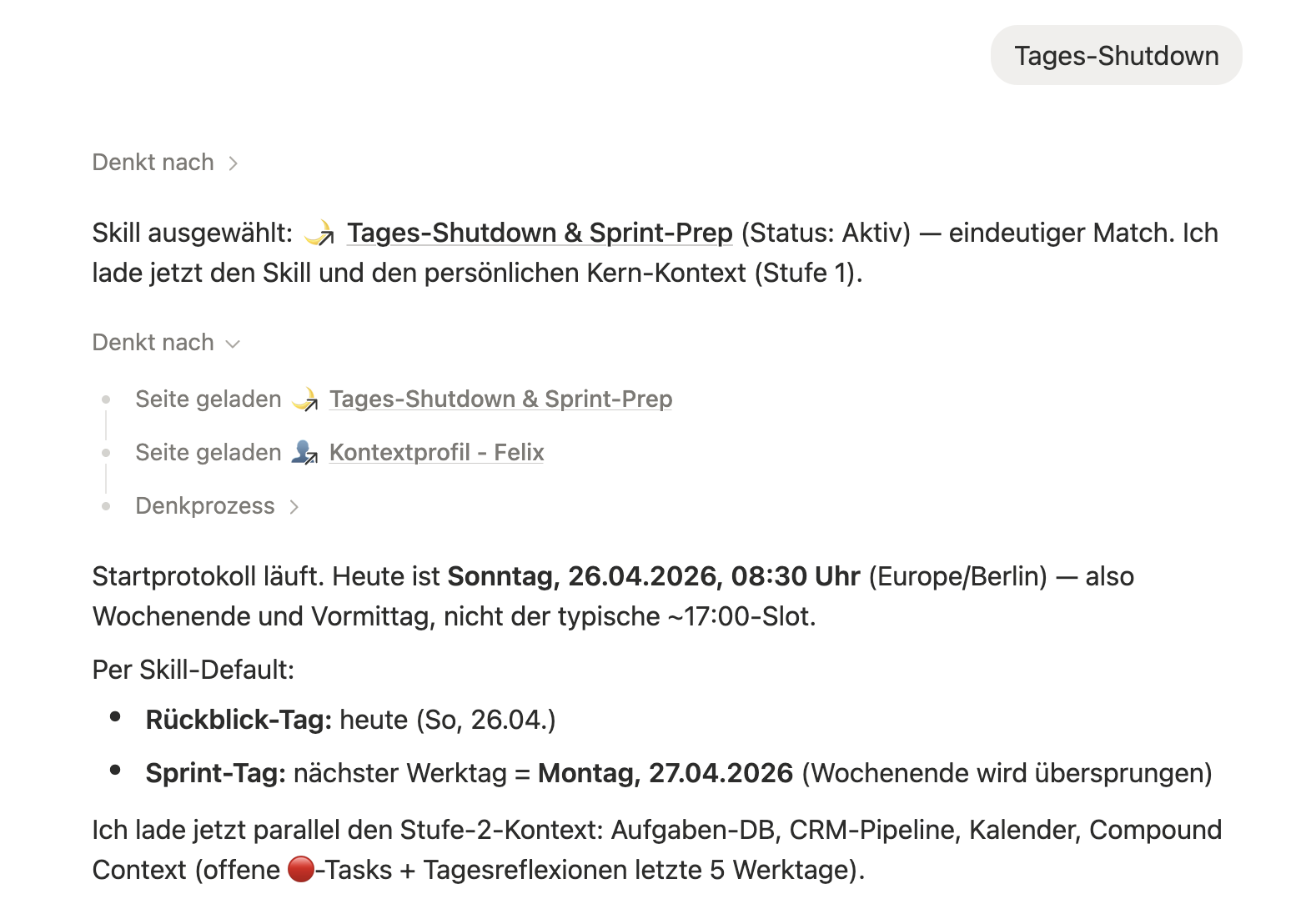
Task: Collapse the expanded 'Denkt nach' section
Action: pos(154,343)
